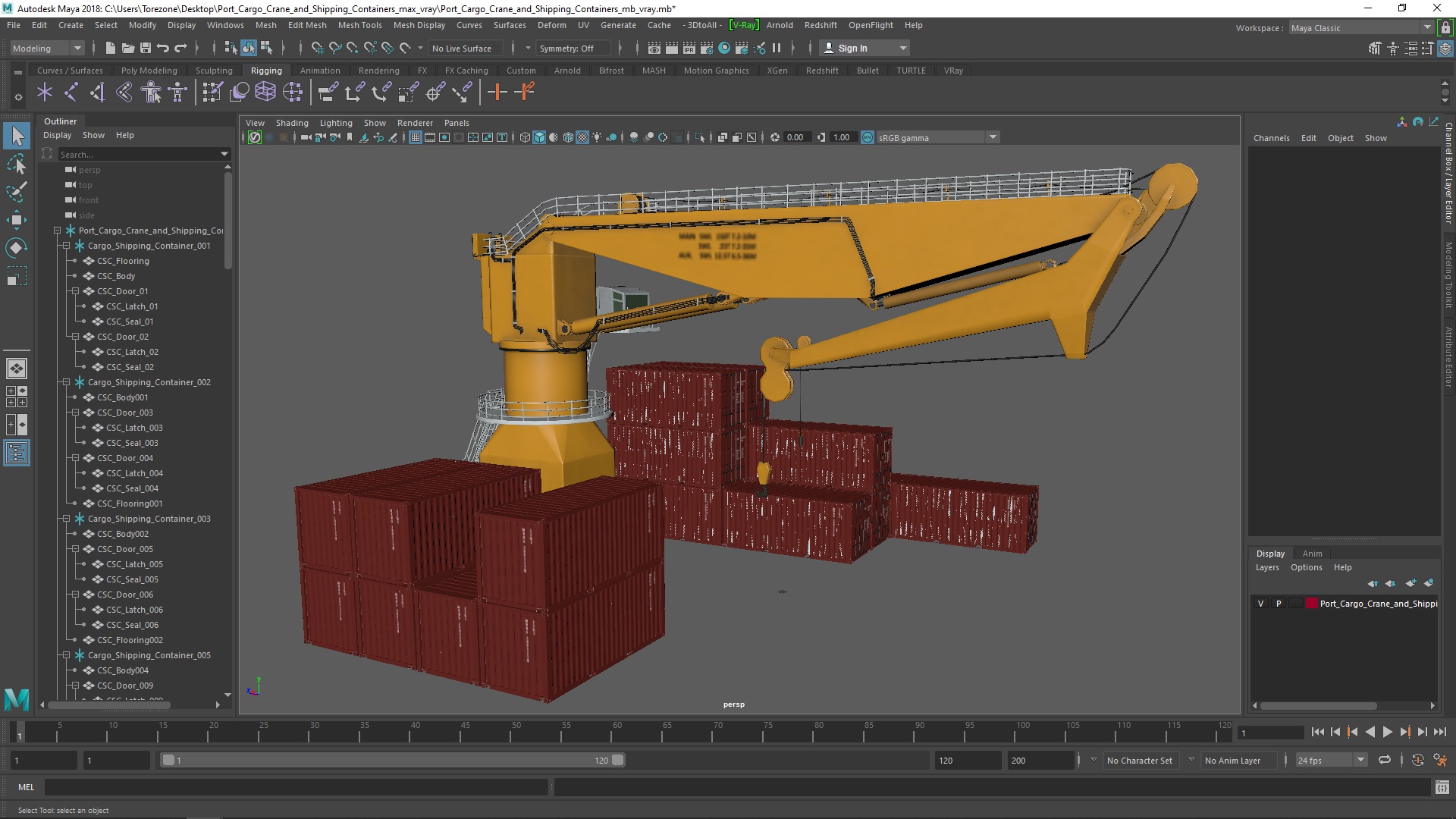The height and width of the screenshot is (819, 1456).
Task: Activate the Rotate tool in toolbox
Action: [17, 248]
